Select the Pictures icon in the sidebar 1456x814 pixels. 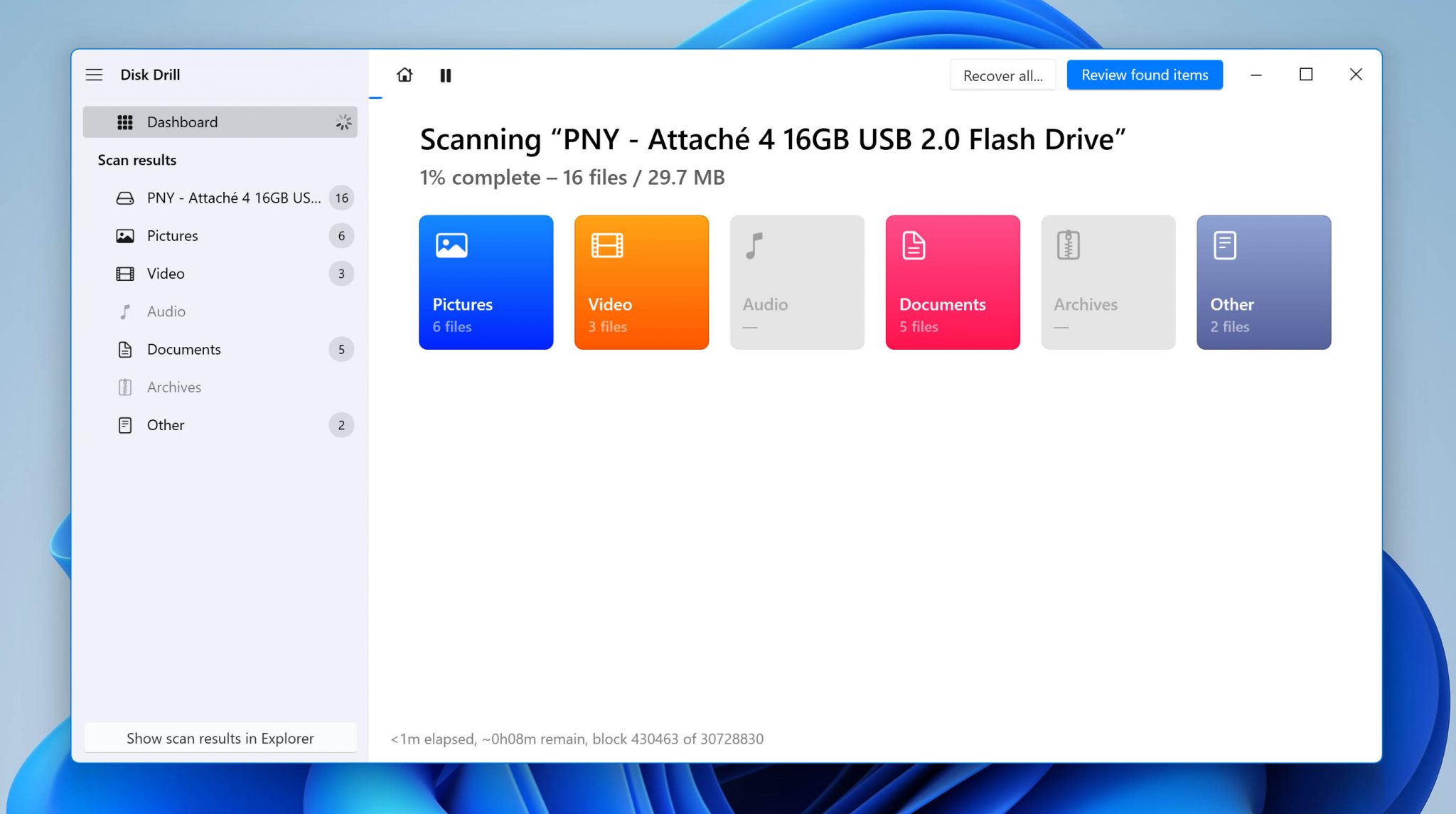125,235
